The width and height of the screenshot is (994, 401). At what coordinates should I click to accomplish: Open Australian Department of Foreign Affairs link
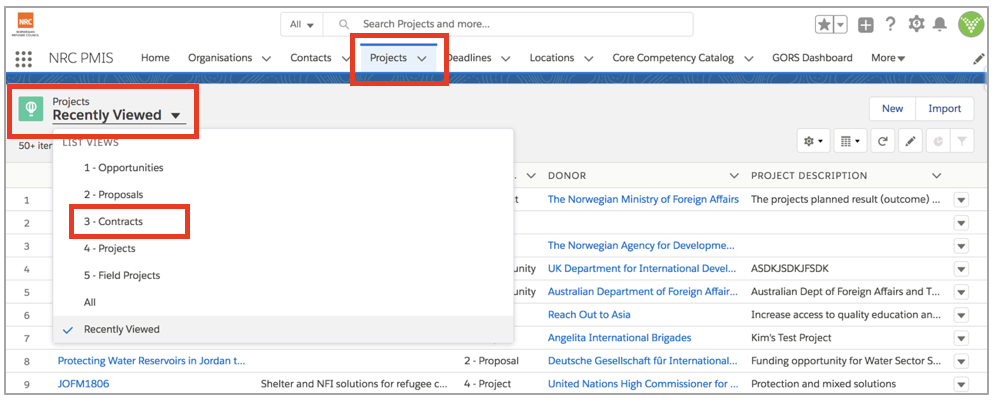[643, 292]
